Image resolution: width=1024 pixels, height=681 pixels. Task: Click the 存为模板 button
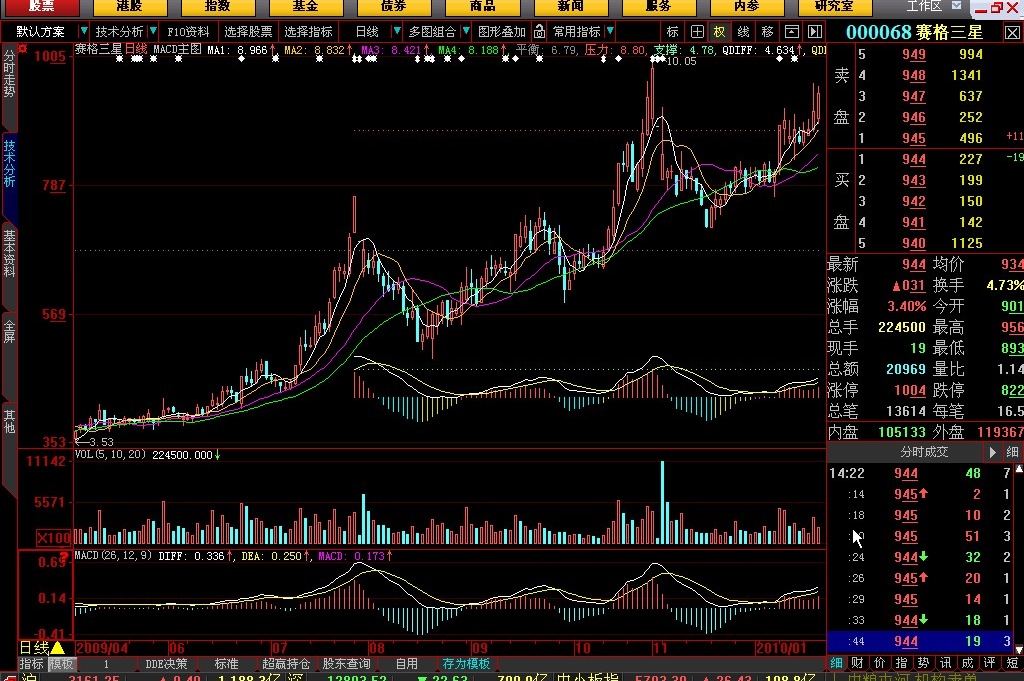coord(466,663)
